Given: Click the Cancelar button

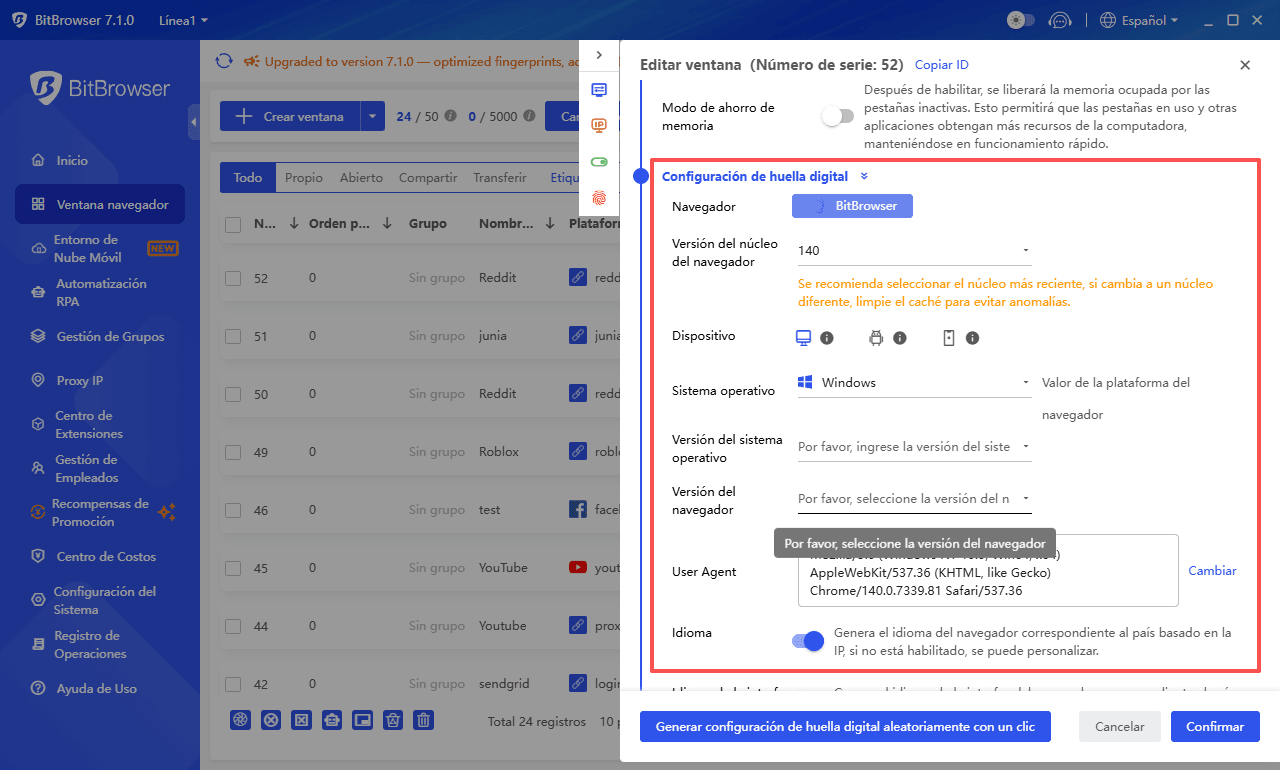Looking at the screenshot, I should 1119,727.
